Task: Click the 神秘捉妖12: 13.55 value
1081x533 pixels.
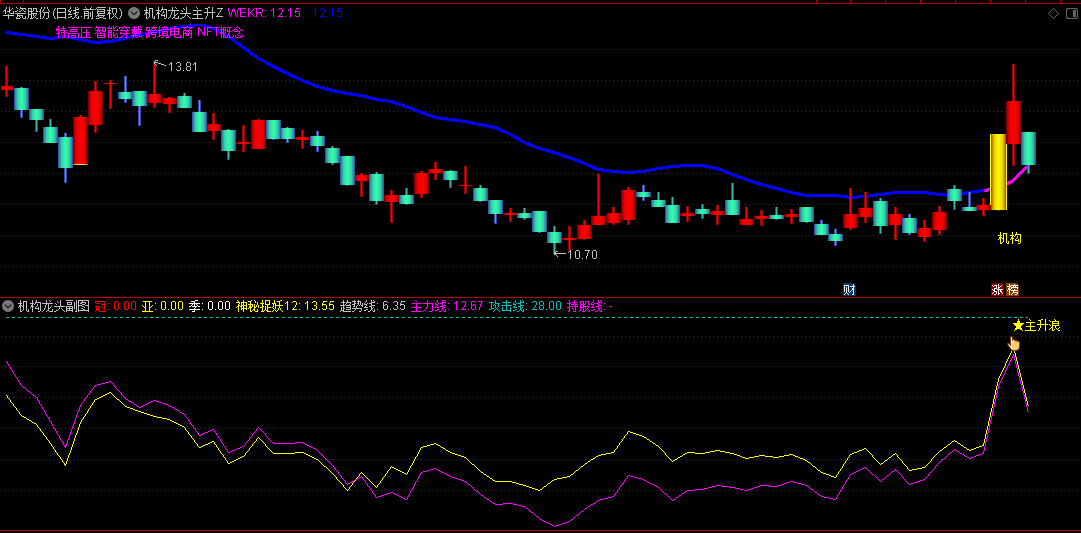Action: (285, 305)
